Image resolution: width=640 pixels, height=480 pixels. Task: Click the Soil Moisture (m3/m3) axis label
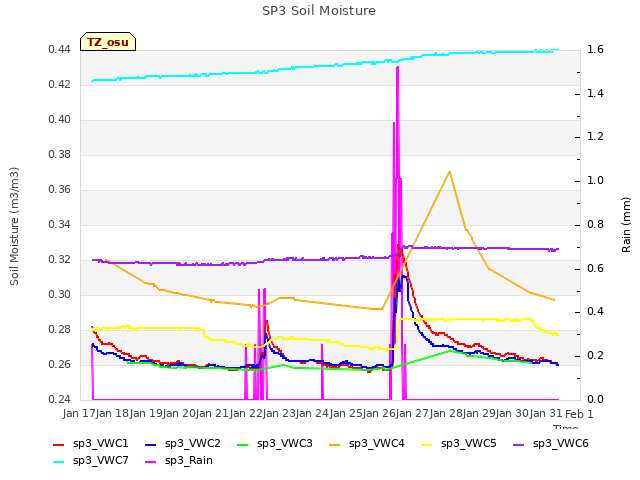(x=14, y=226)
